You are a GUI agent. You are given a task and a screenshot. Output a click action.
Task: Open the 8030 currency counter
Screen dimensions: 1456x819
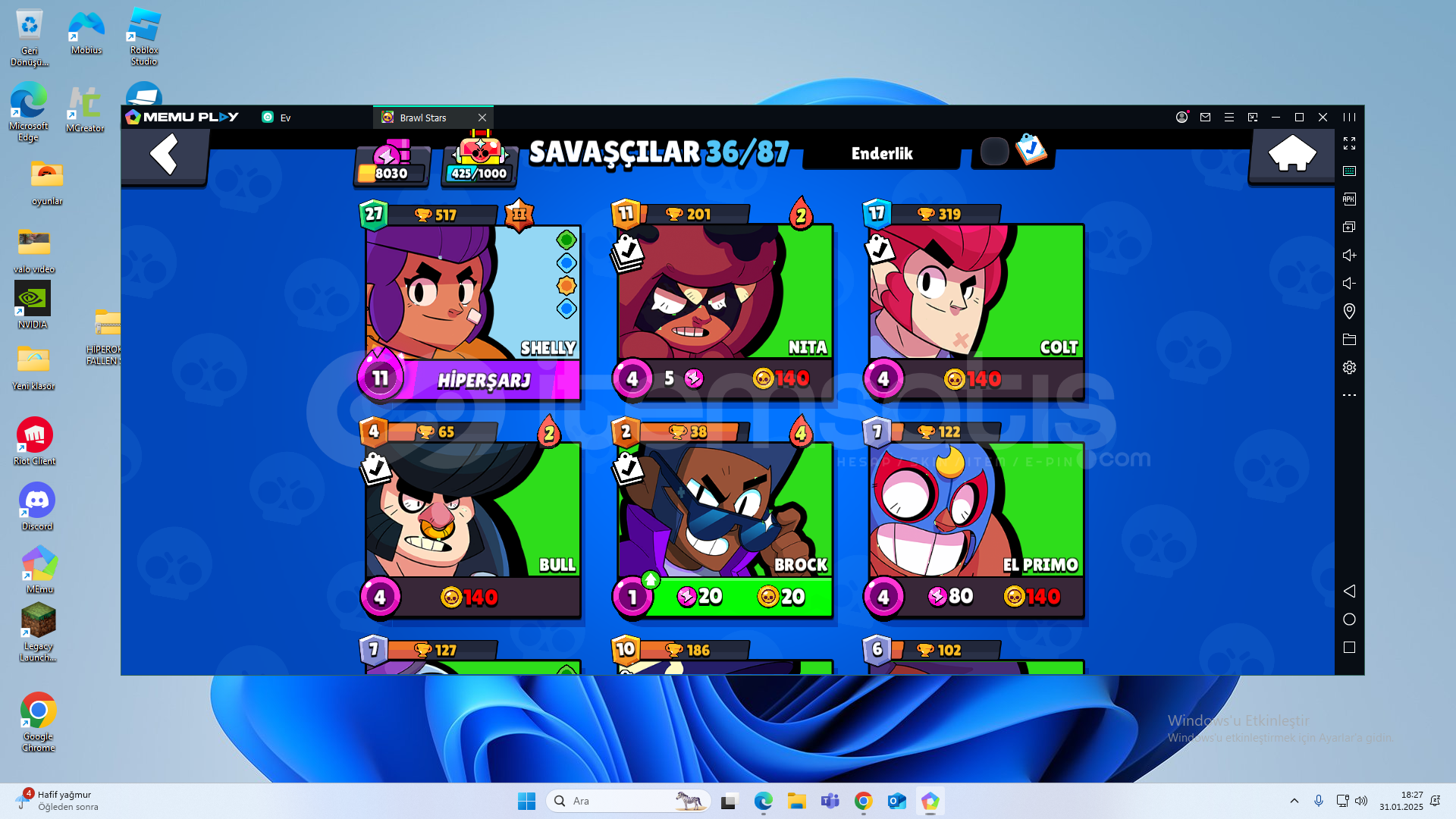click(x=392, y=163)
